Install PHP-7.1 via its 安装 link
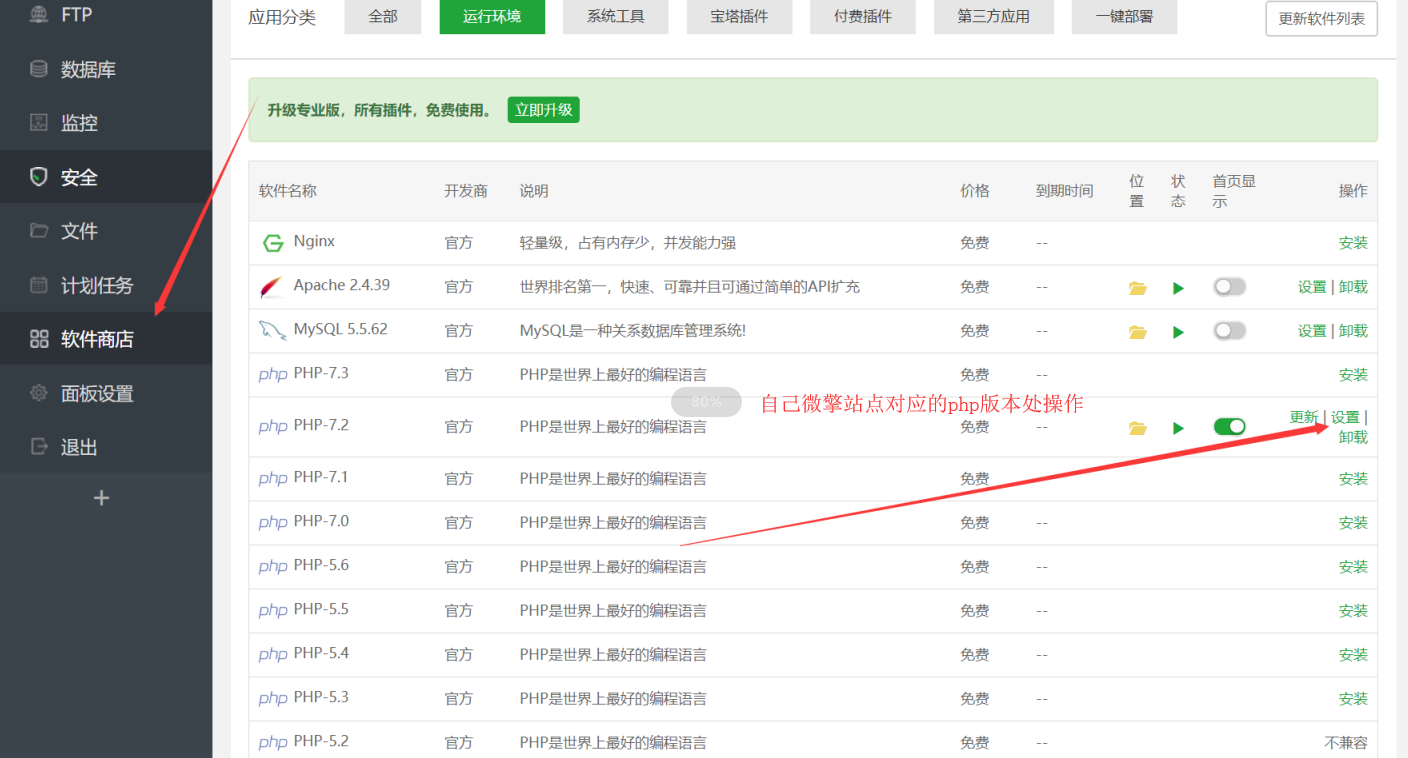Viewport: 1408px width, 758px height. [x=1353, y=479]
